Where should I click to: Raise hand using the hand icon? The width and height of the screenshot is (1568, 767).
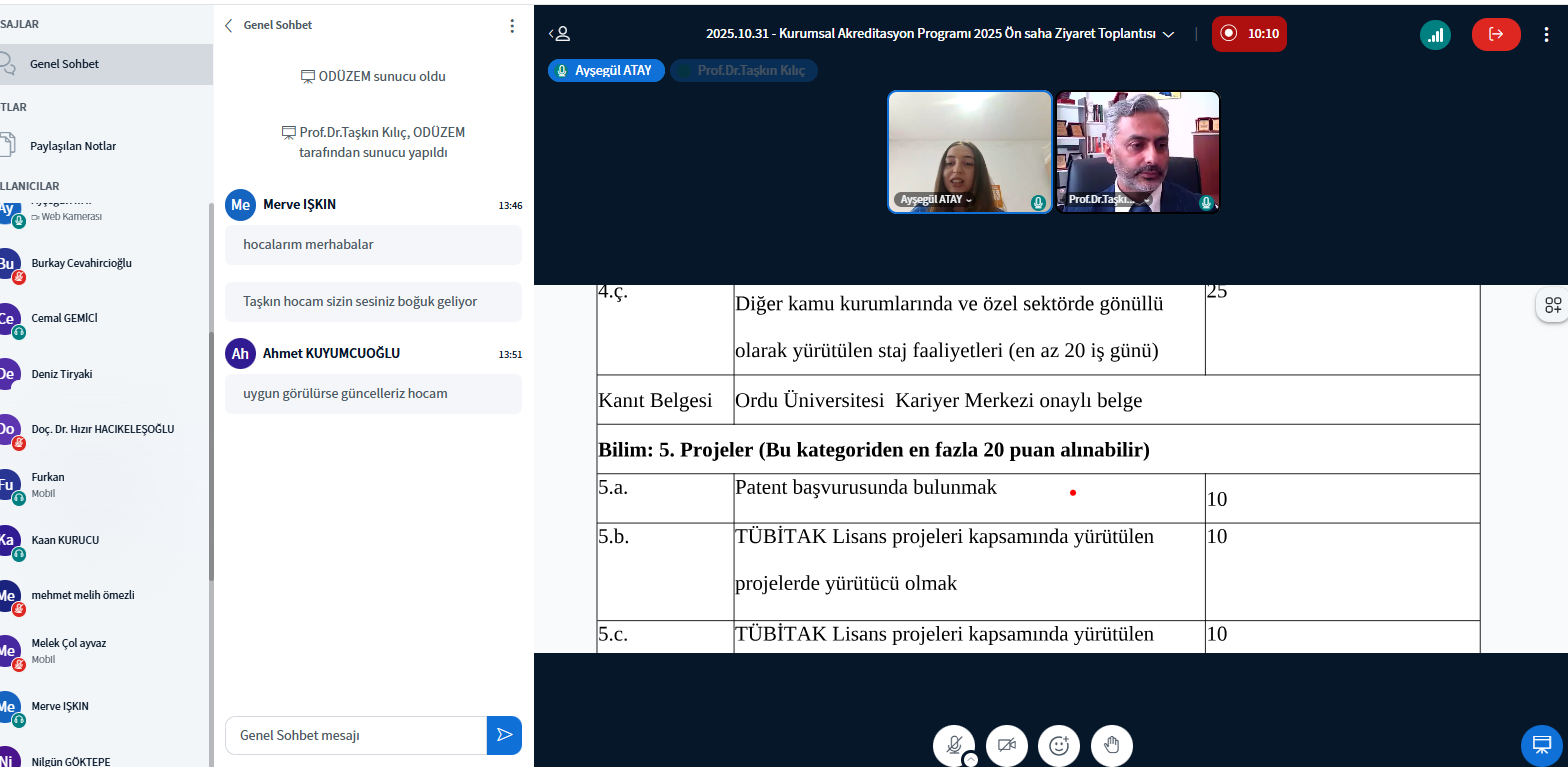pyautogui.click(x=1111, y=745)
